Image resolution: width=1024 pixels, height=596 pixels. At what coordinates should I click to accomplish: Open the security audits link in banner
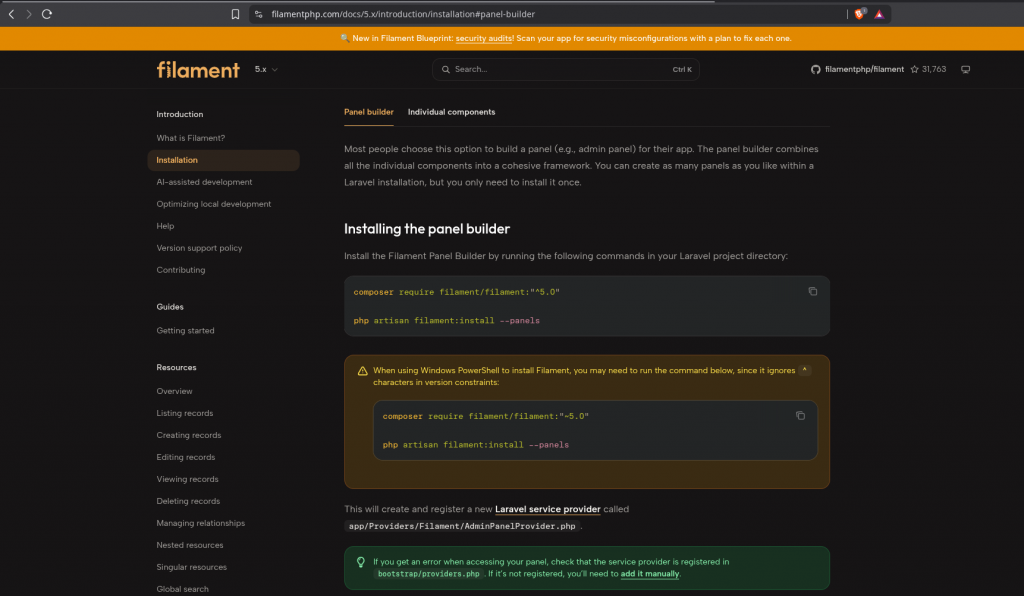coord(484,39)
